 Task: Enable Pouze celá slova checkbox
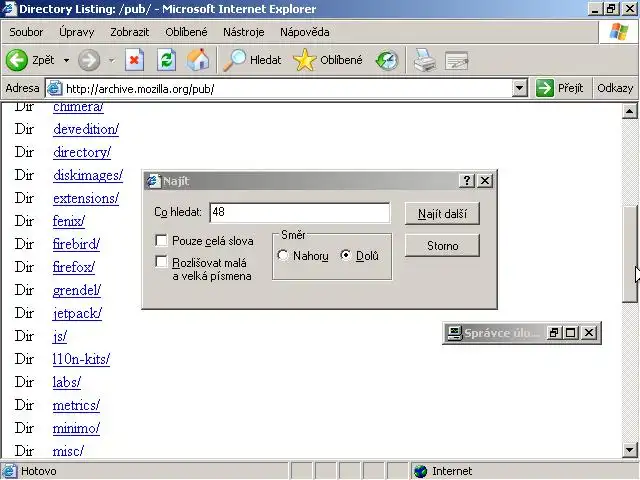161,240
